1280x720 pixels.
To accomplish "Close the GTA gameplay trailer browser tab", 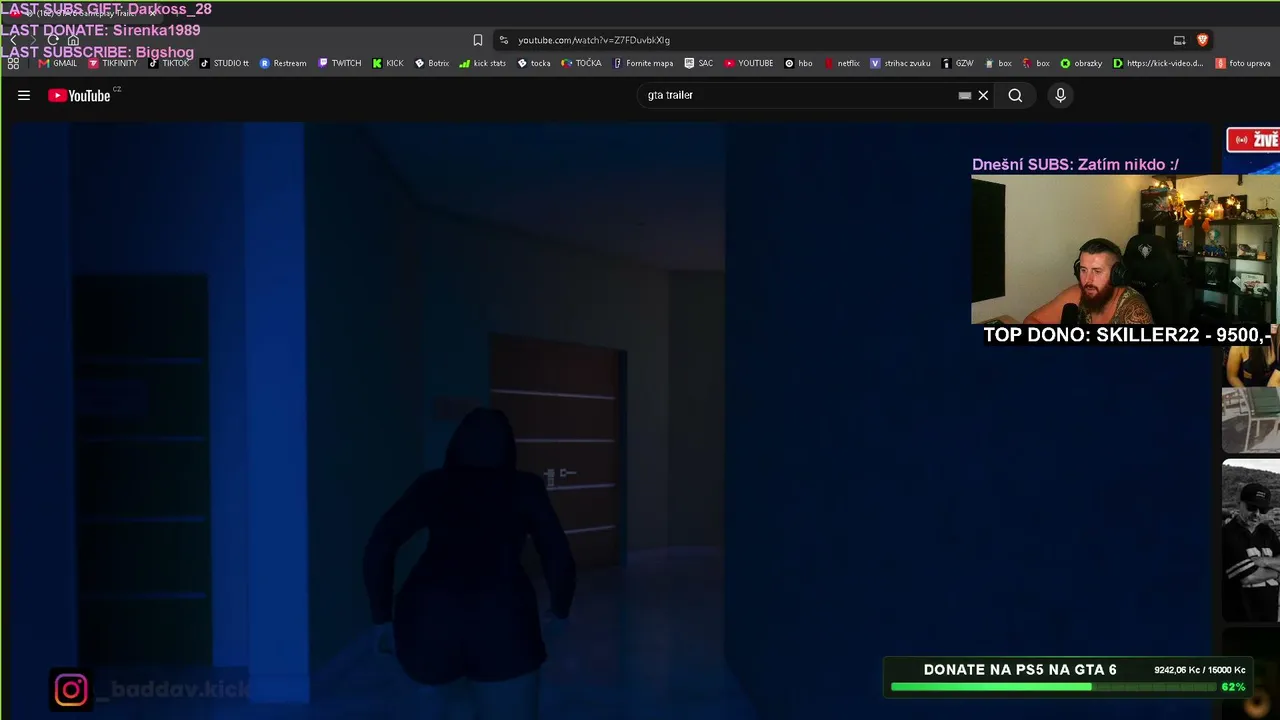I will 152,13.
